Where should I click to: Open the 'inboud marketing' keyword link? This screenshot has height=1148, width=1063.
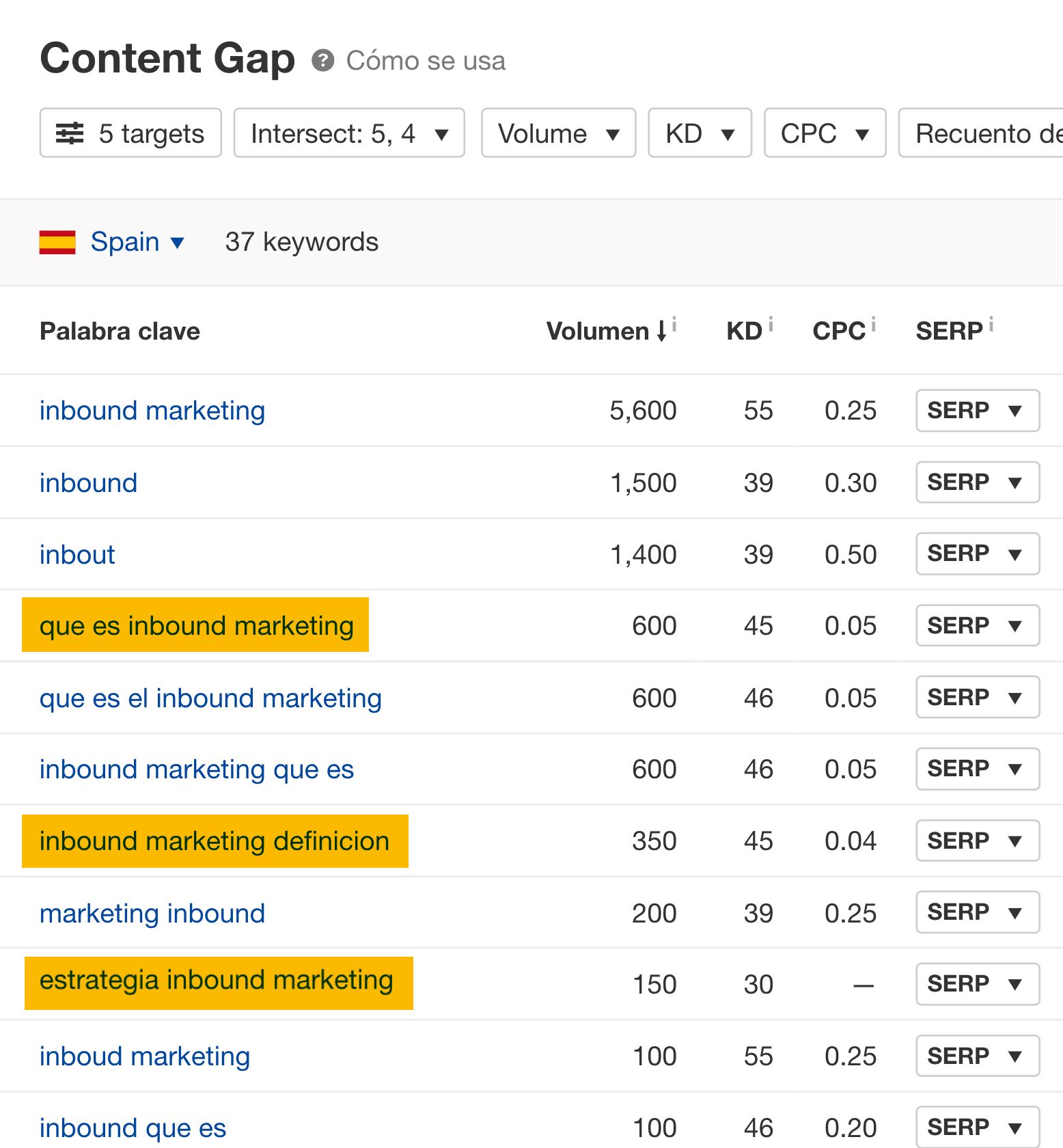pos(145,1056)
